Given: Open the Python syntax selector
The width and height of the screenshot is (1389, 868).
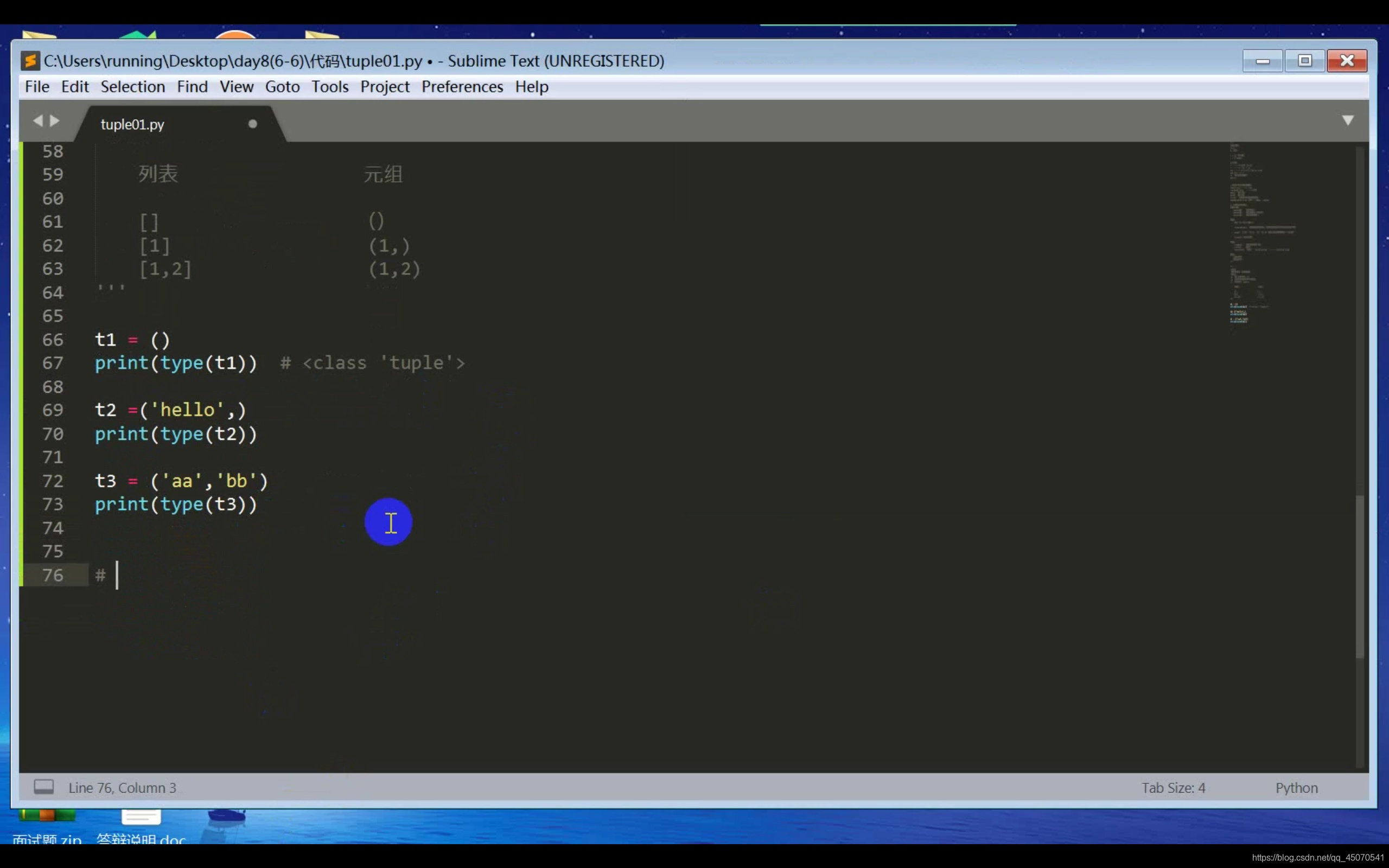Looking at the screenshot, I should (x=1296, y=788).
